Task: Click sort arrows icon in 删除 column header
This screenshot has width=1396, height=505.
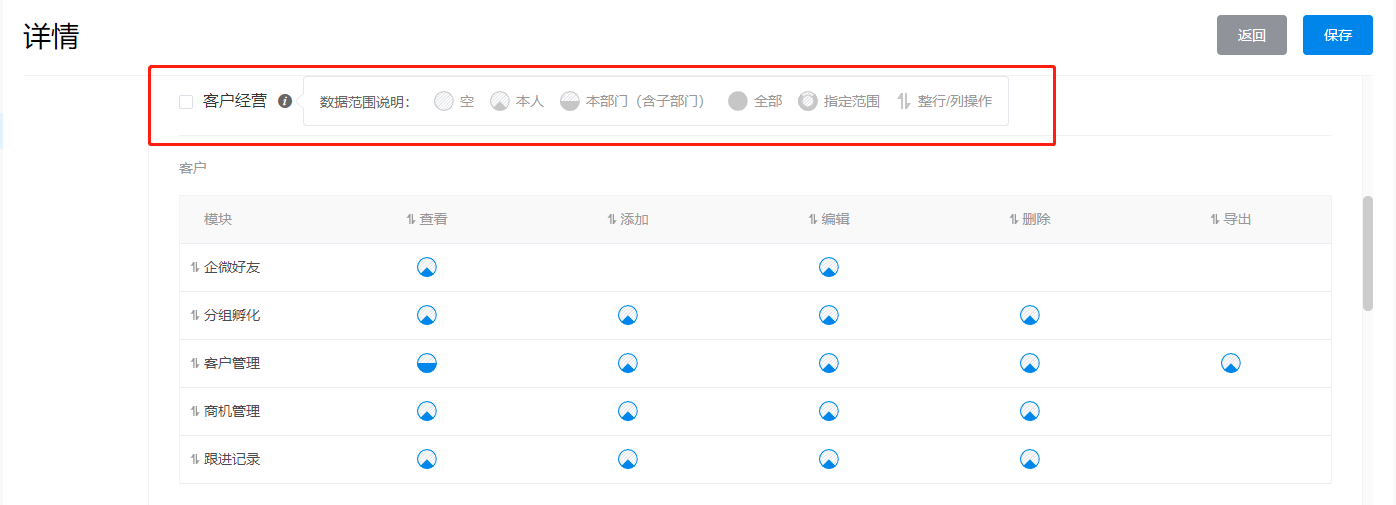Action: point(1014,219)
